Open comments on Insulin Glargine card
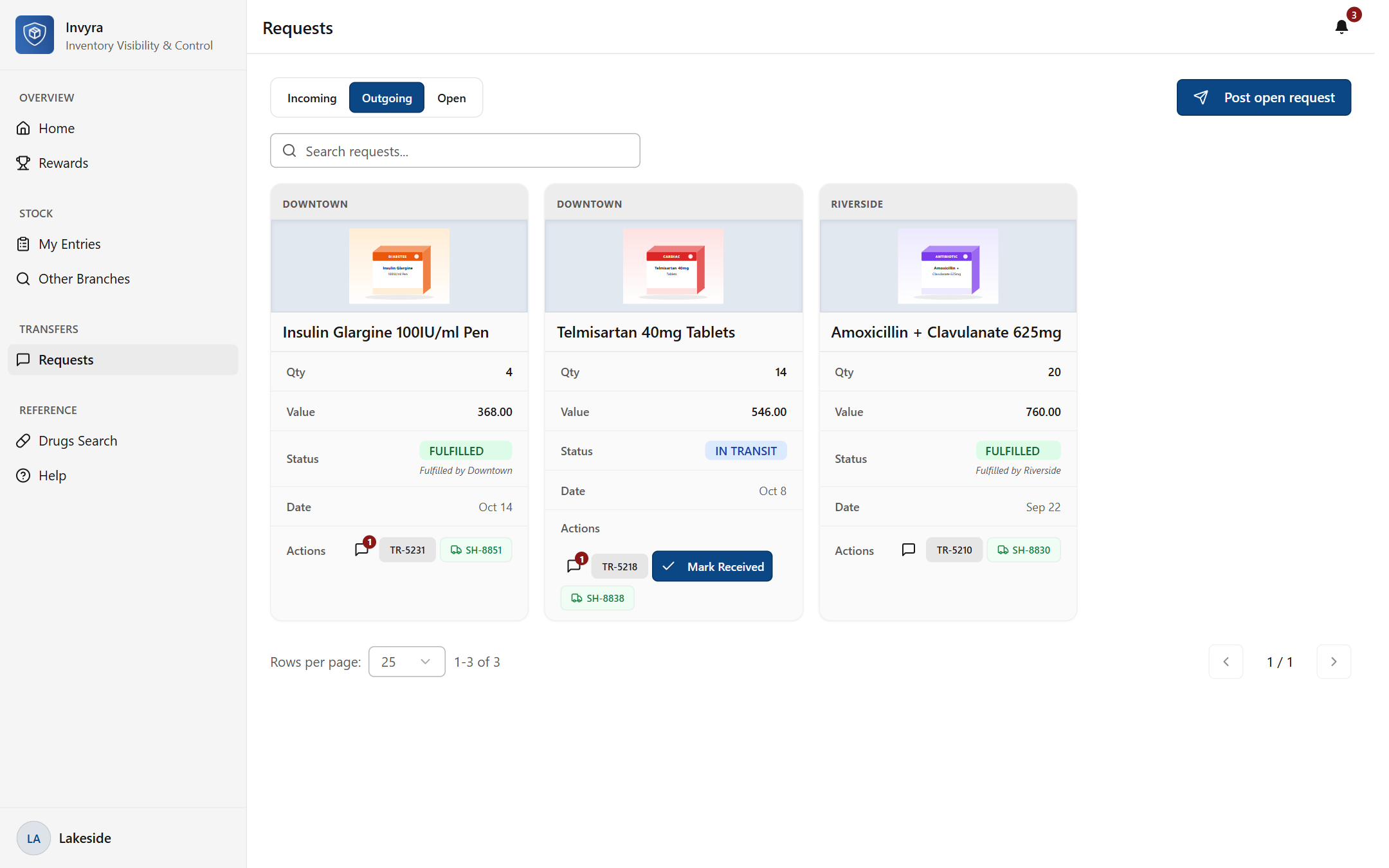 (x=362, y=550)
